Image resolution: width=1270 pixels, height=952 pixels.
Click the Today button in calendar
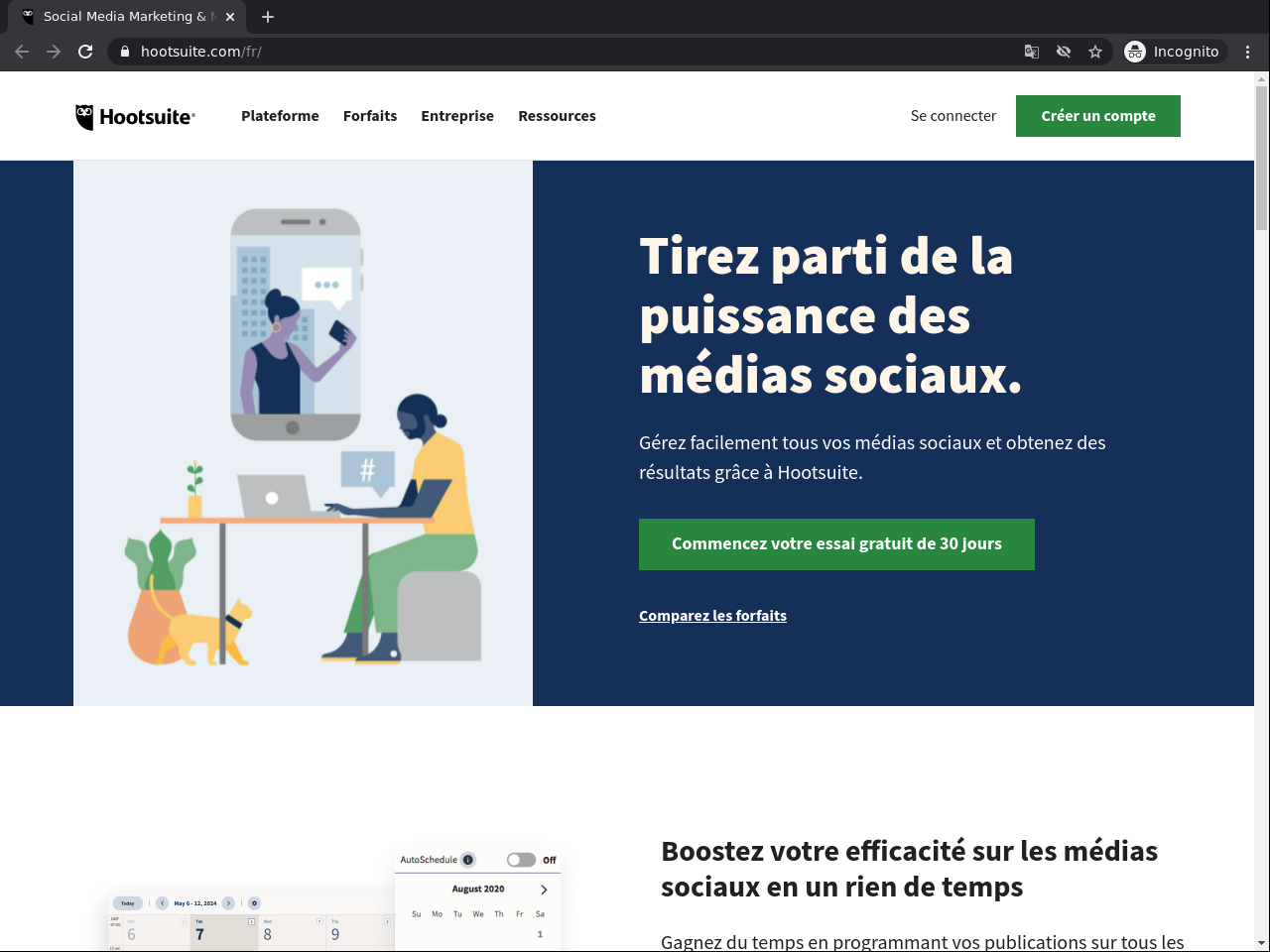tap(127, 903)
